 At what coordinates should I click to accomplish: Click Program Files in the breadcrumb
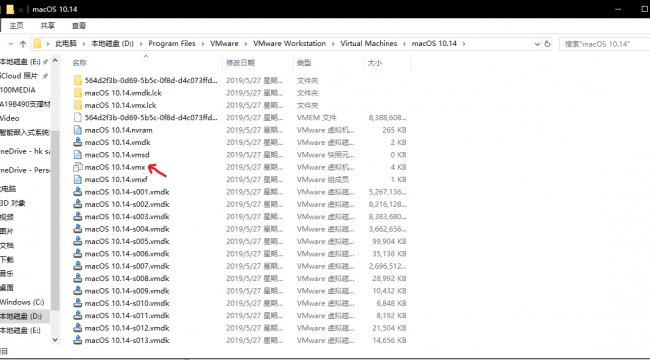tap(172, 44)
